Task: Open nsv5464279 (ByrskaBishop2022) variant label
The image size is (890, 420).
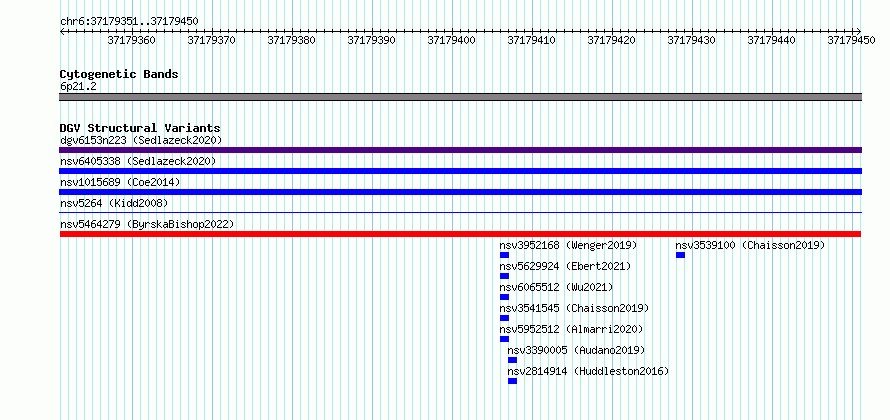Action: pos(147,224)
